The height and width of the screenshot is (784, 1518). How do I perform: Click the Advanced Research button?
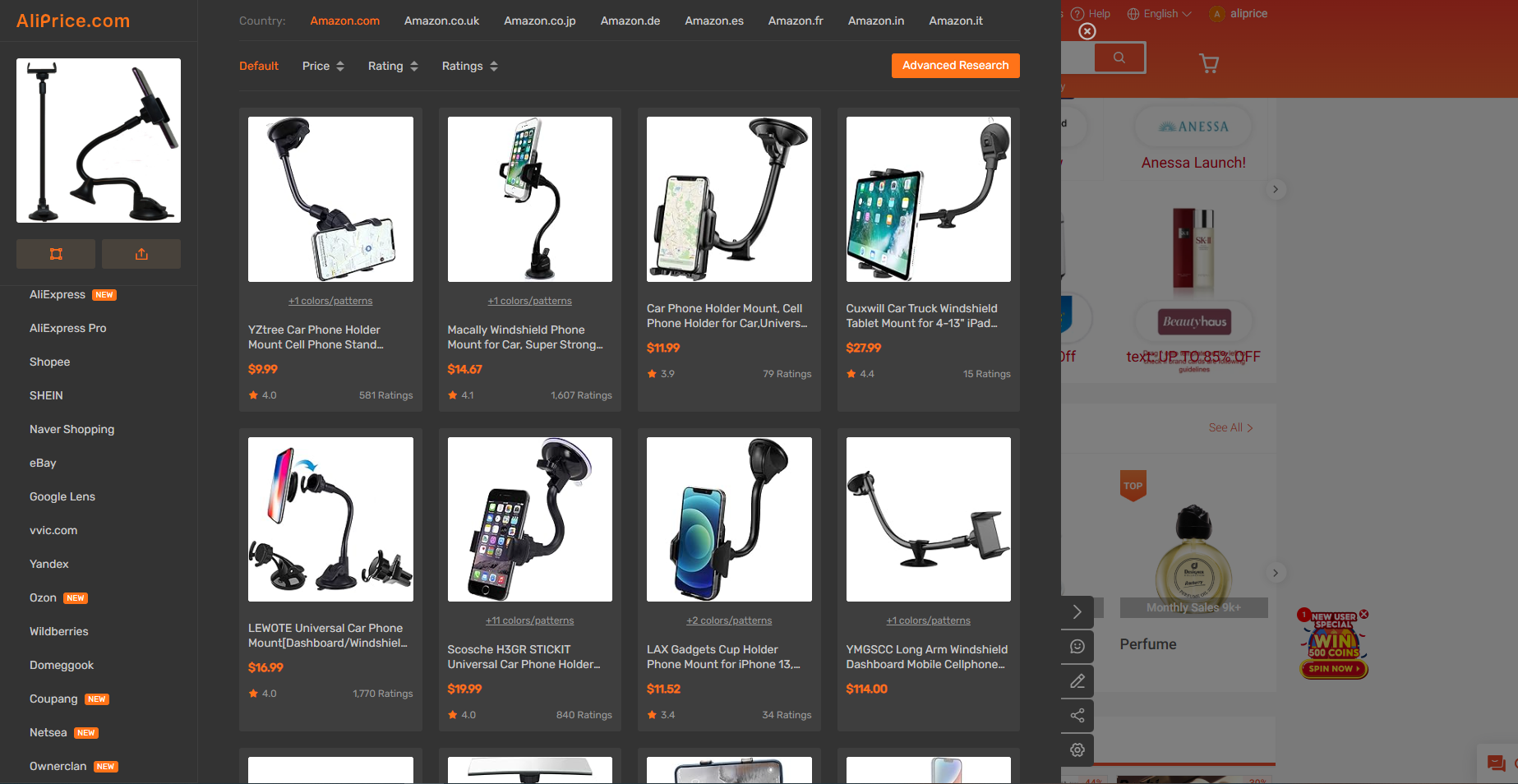click(955, 66)
